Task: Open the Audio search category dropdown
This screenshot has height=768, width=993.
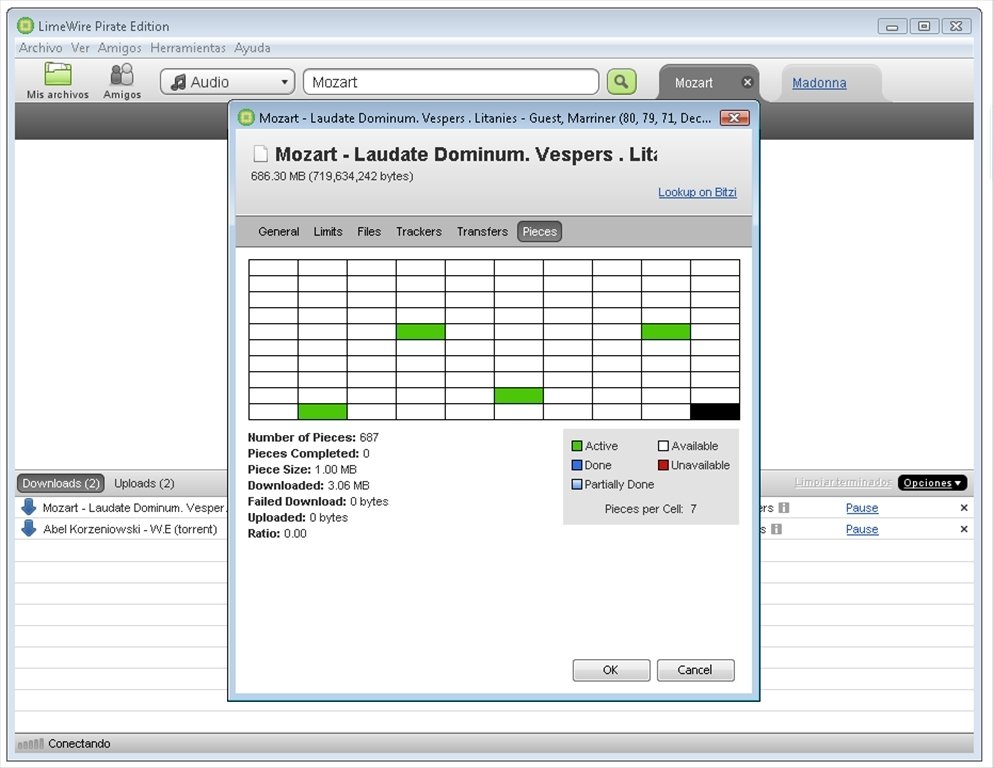Action: click(x=227, y=82)
